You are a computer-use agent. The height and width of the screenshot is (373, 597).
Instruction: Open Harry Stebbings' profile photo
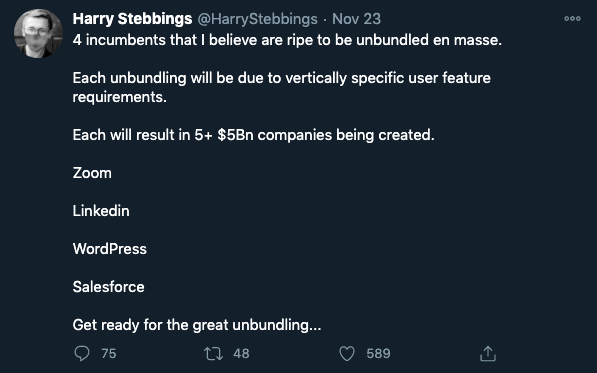[38, 33]
